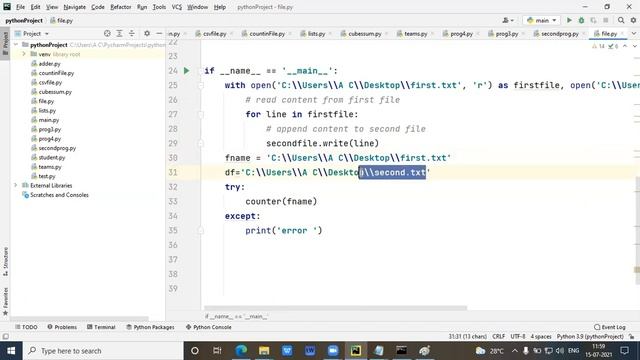This screenshot has width=640, height=360.
Task: Open run configuration main dropdown
Action: tap(541, 20)
